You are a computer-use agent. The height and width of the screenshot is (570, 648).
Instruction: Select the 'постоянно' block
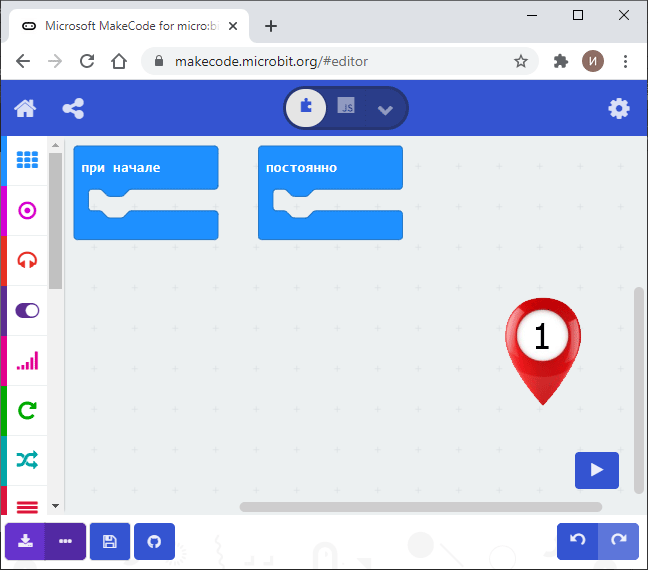(330, 167)
